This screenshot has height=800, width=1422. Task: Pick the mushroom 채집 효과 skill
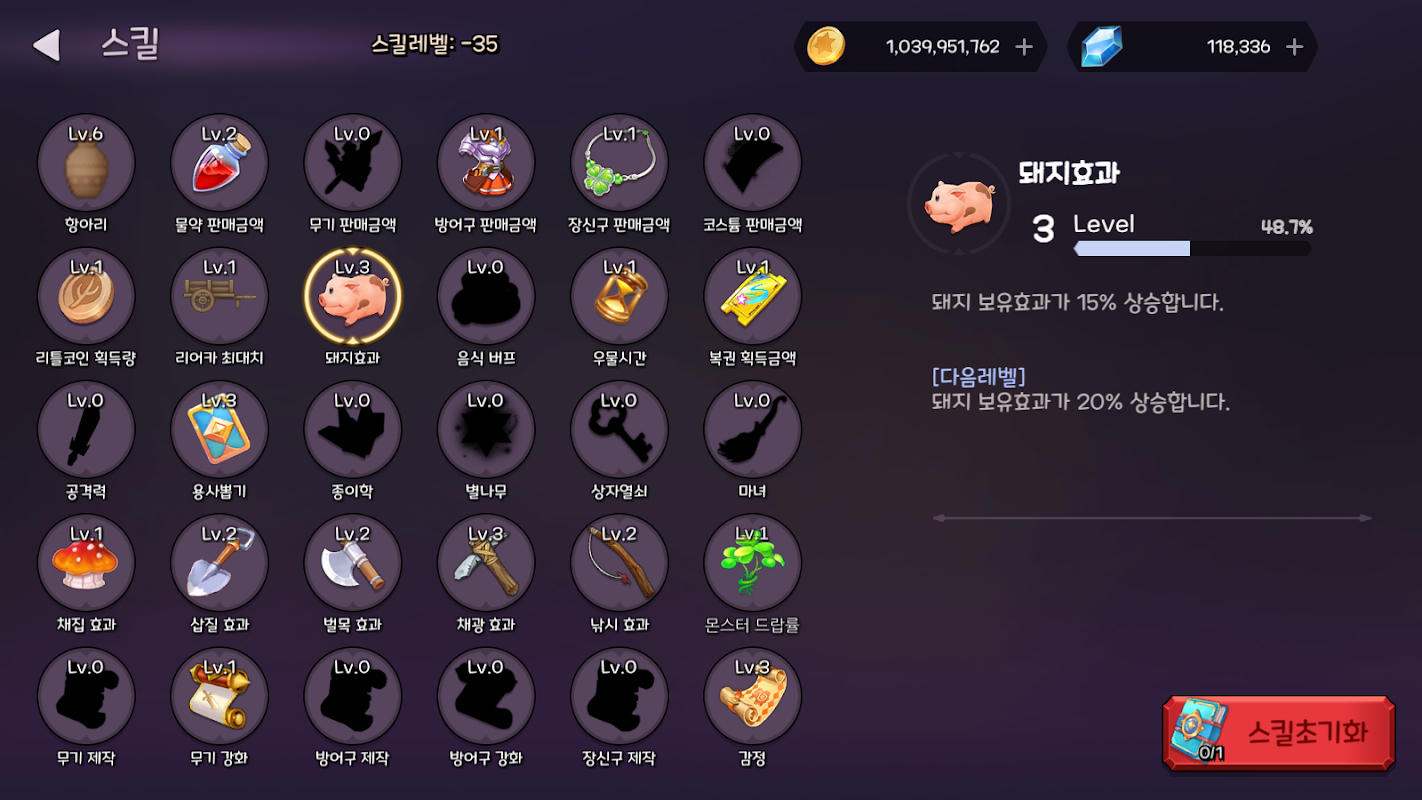[86, 563]
